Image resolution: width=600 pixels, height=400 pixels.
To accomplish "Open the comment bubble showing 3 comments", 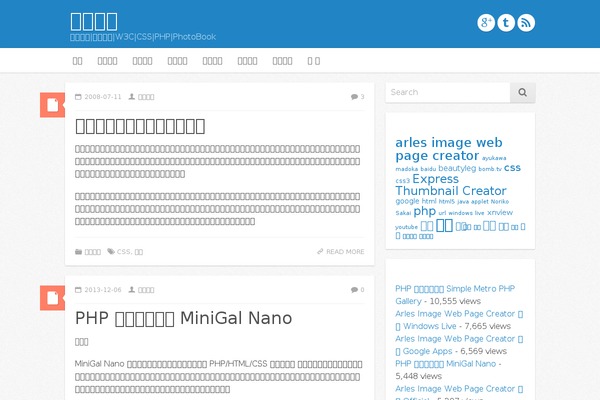I will click(x=357, y=97).
